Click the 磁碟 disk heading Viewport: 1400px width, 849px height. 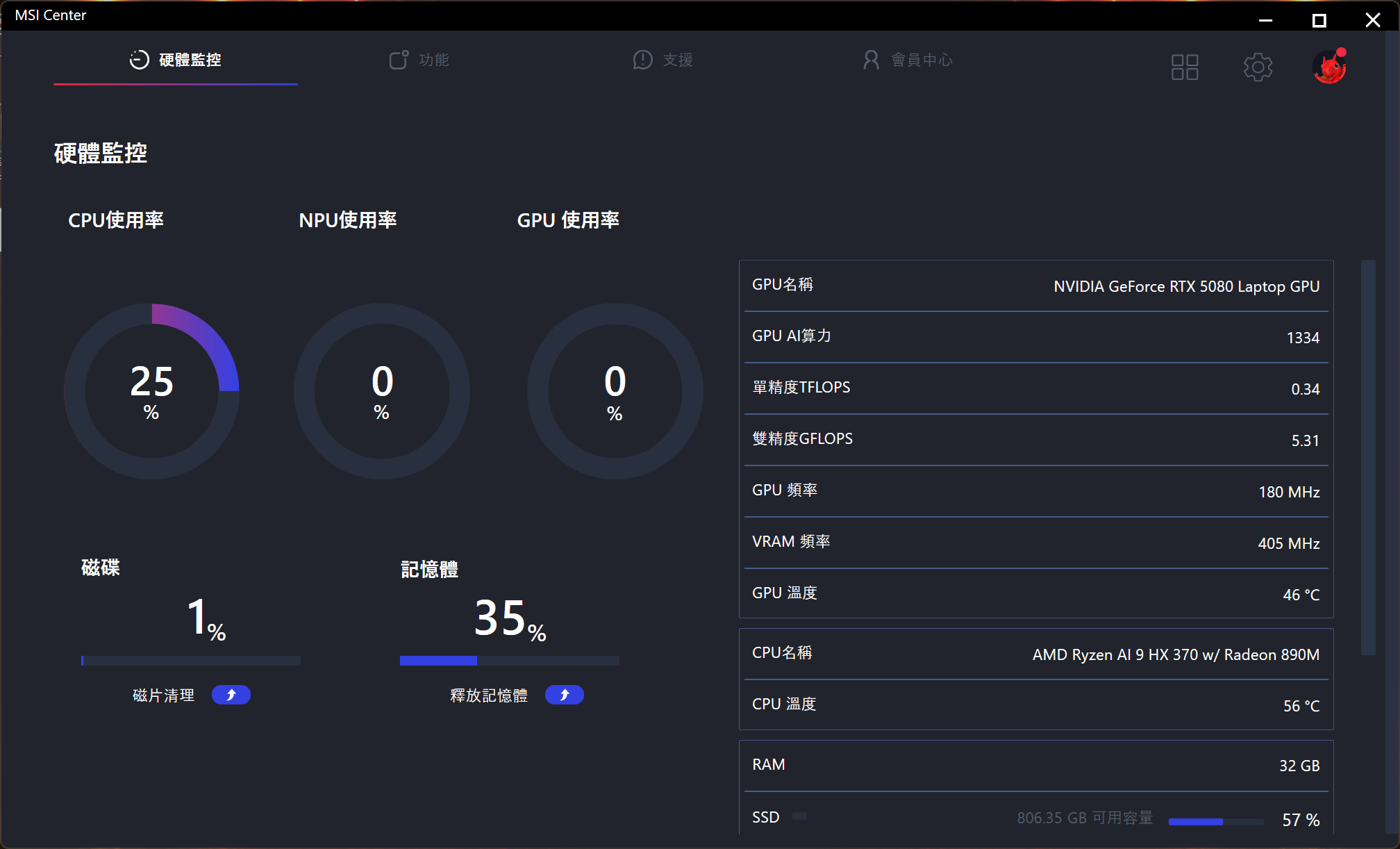tap(101, 568)
